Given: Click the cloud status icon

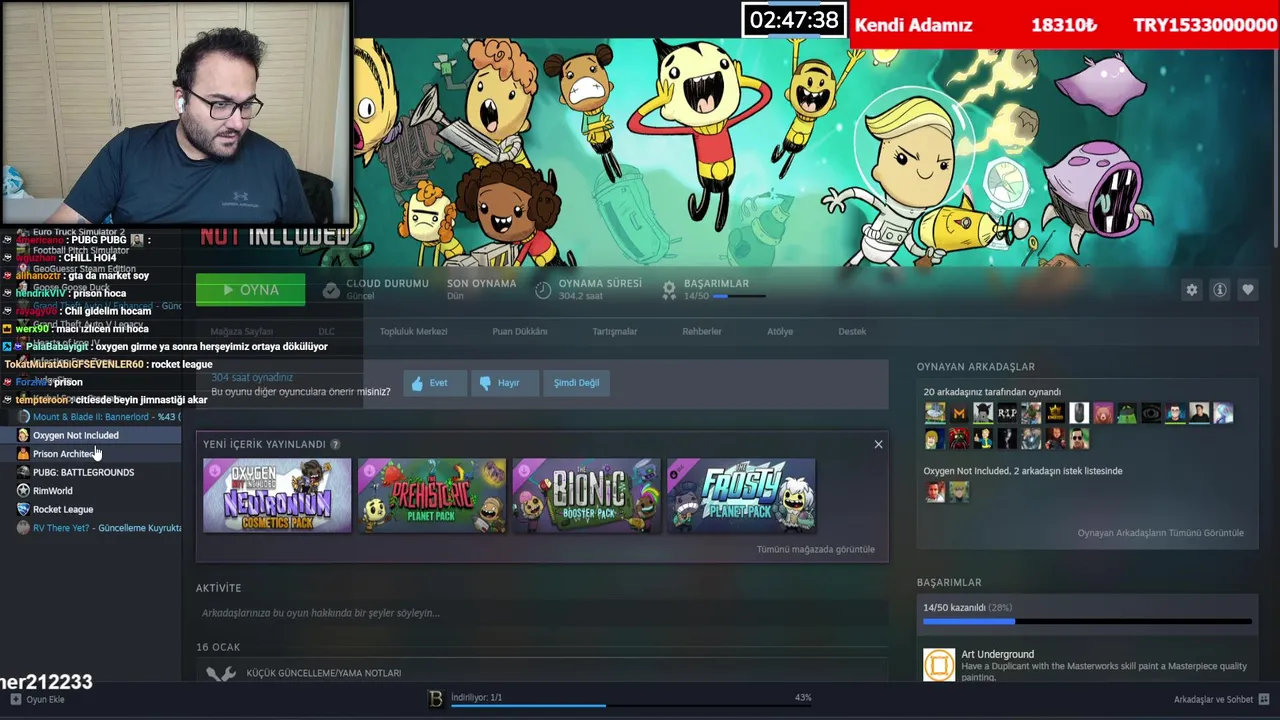Looking at the screenshot, I should pyautogui.click(x=331, y=290).
